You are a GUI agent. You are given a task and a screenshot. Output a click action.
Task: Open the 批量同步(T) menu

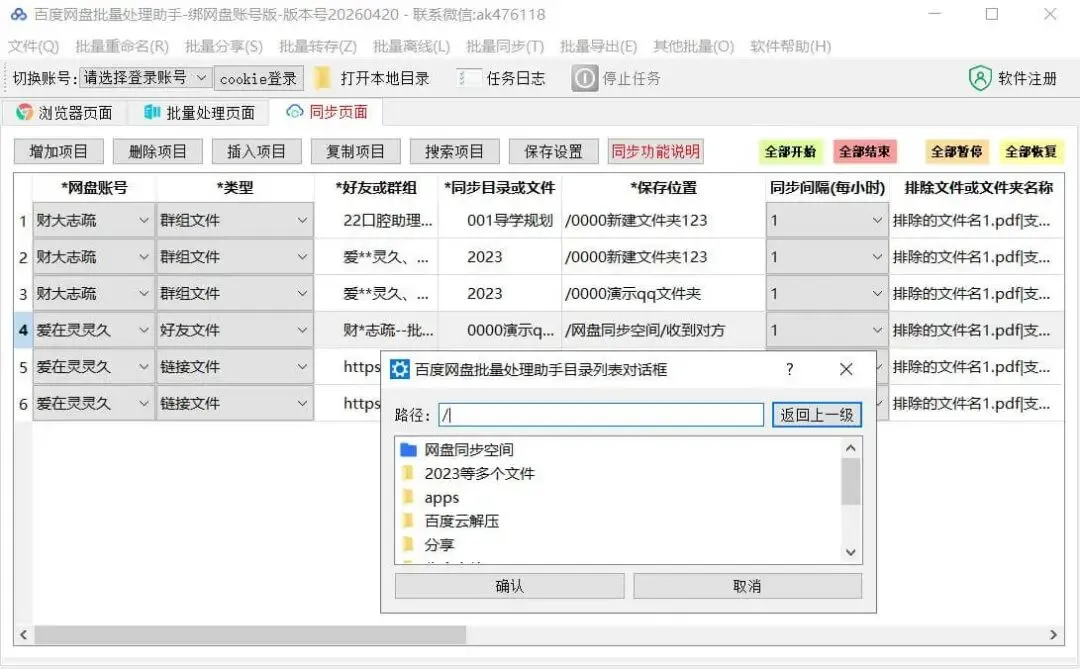(x=505, y=46)
